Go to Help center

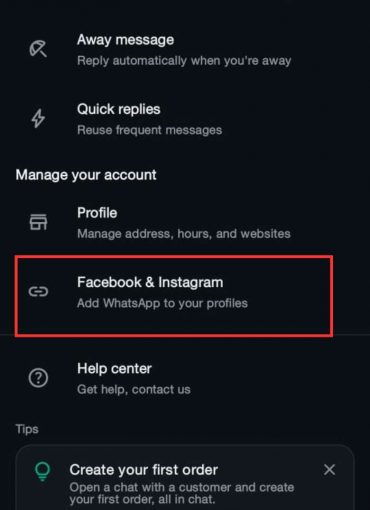click(x=185, y=378)
